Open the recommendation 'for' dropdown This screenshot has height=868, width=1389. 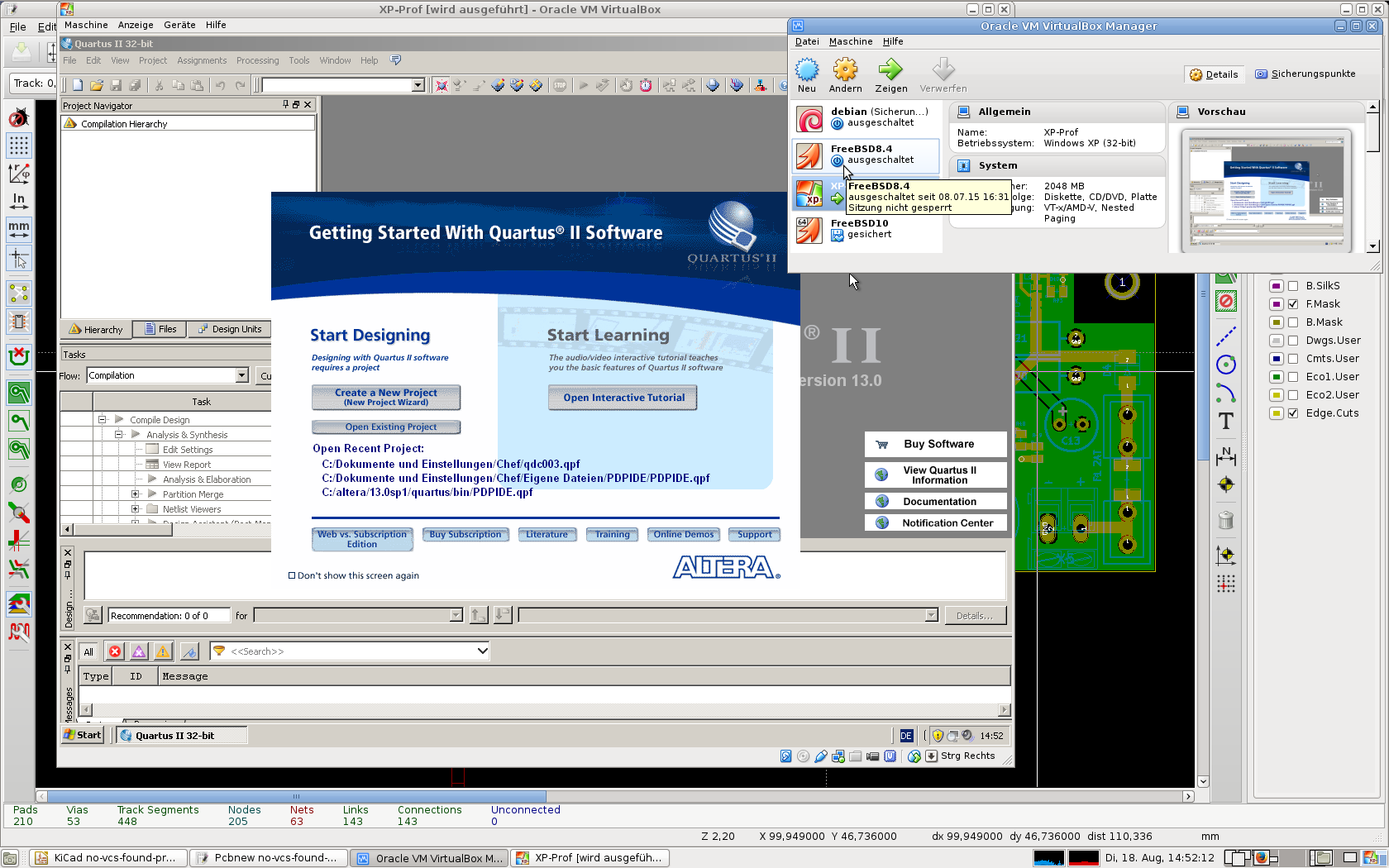(456, 615)
